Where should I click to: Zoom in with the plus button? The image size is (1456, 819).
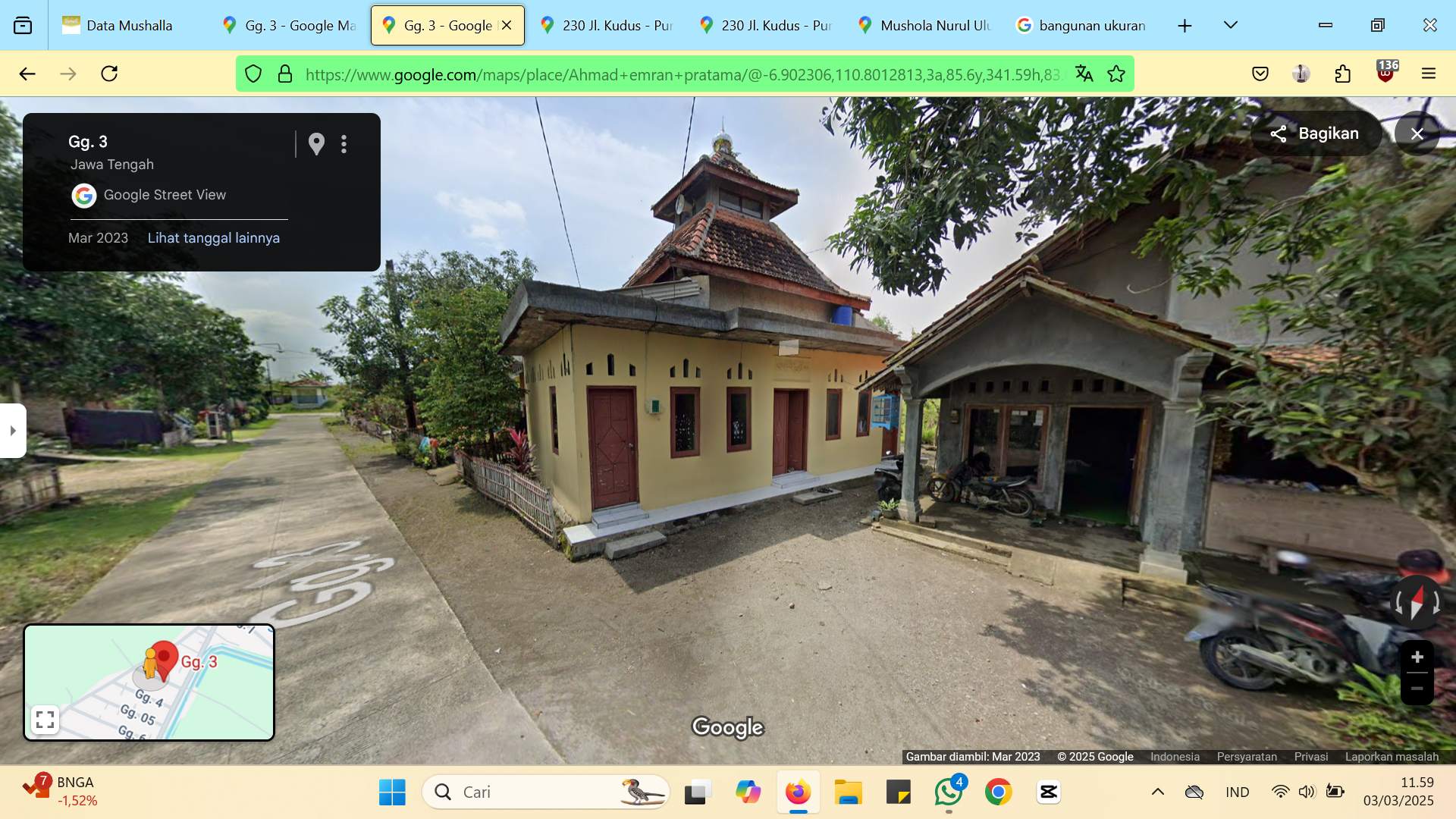coord(1417,657)
